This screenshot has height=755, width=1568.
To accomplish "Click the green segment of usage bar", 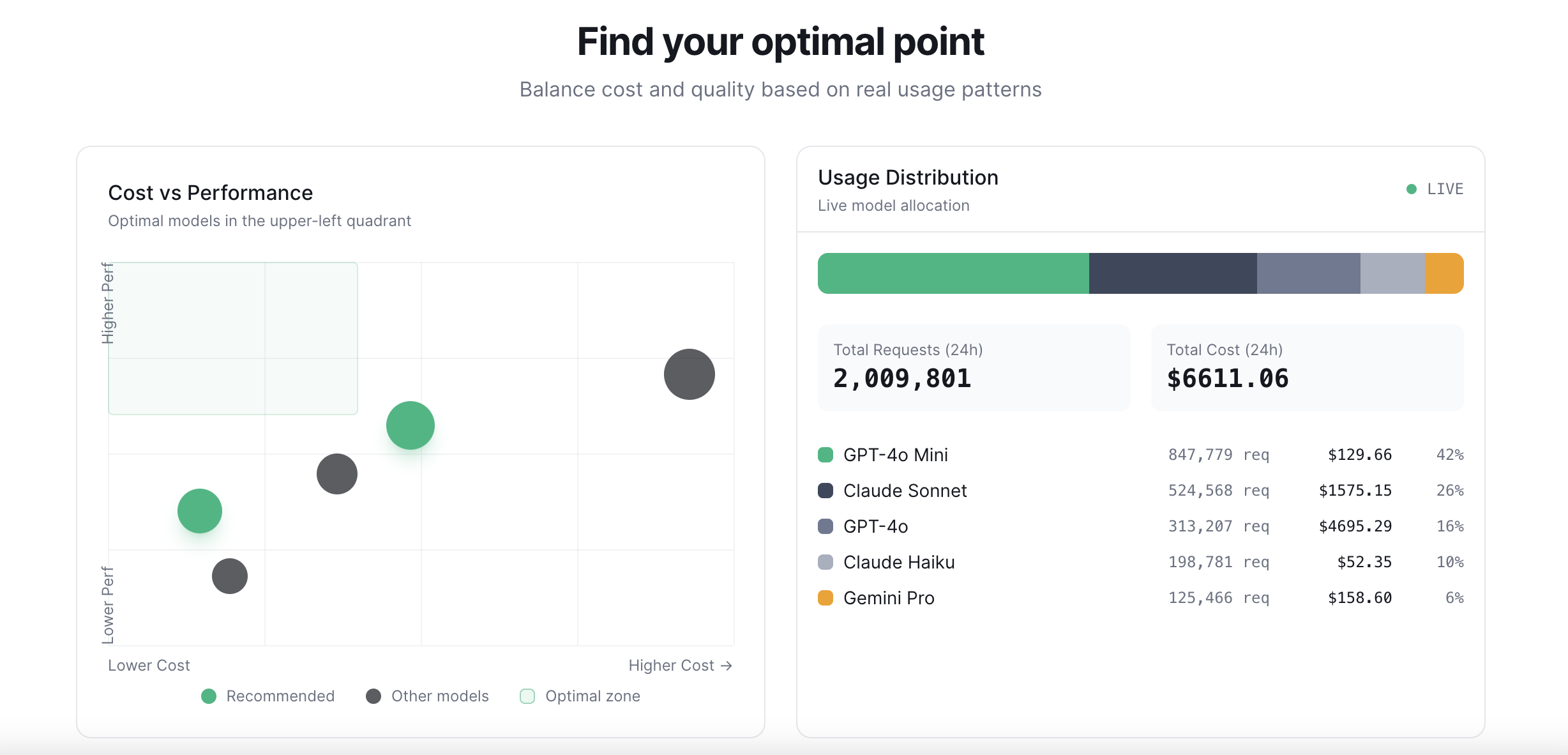I will (x=953, y=273).
